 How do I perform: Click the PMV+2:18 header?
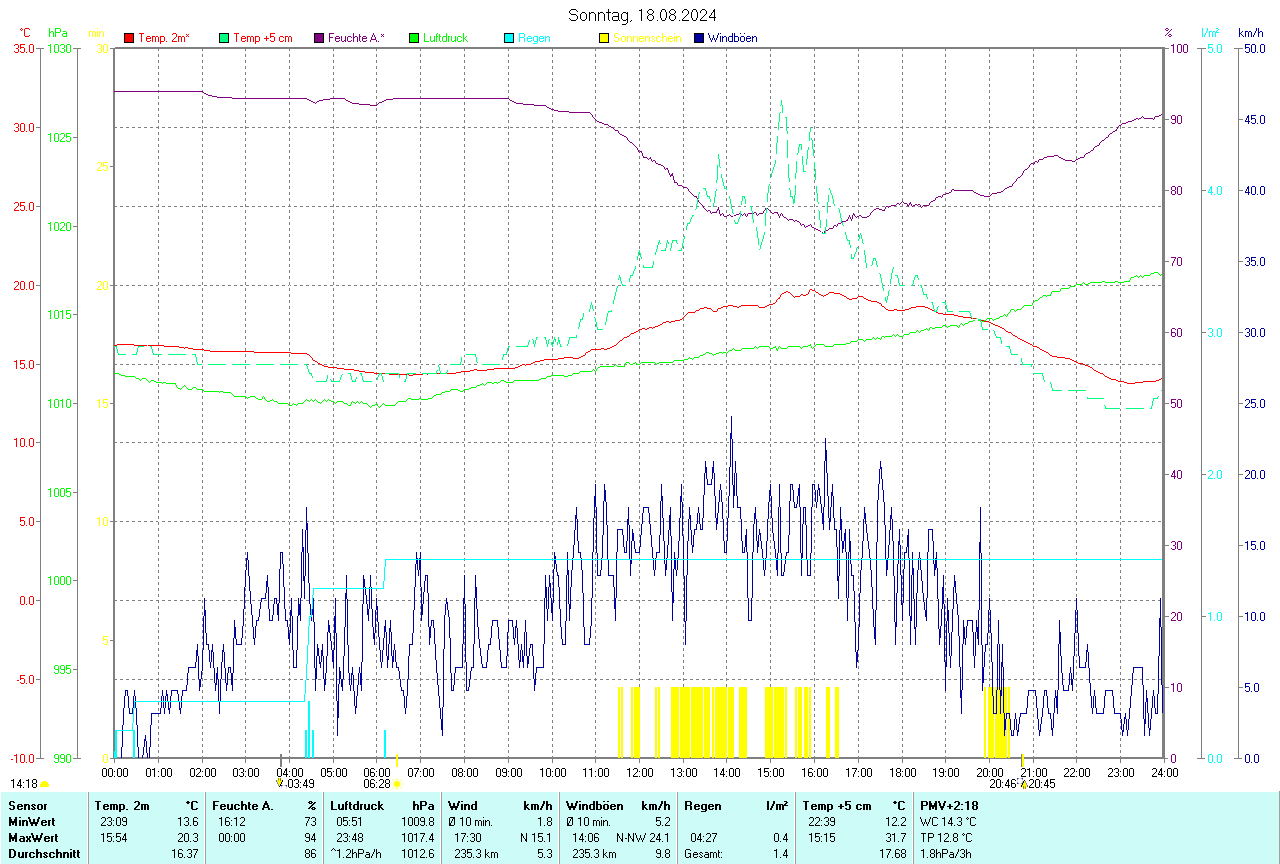pos(949,805)
